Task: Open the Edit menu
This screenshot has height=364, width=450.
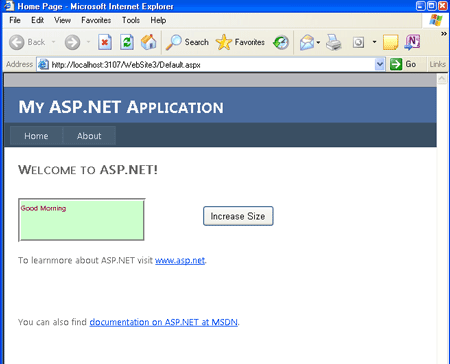Action: click(x=37, y=20)
